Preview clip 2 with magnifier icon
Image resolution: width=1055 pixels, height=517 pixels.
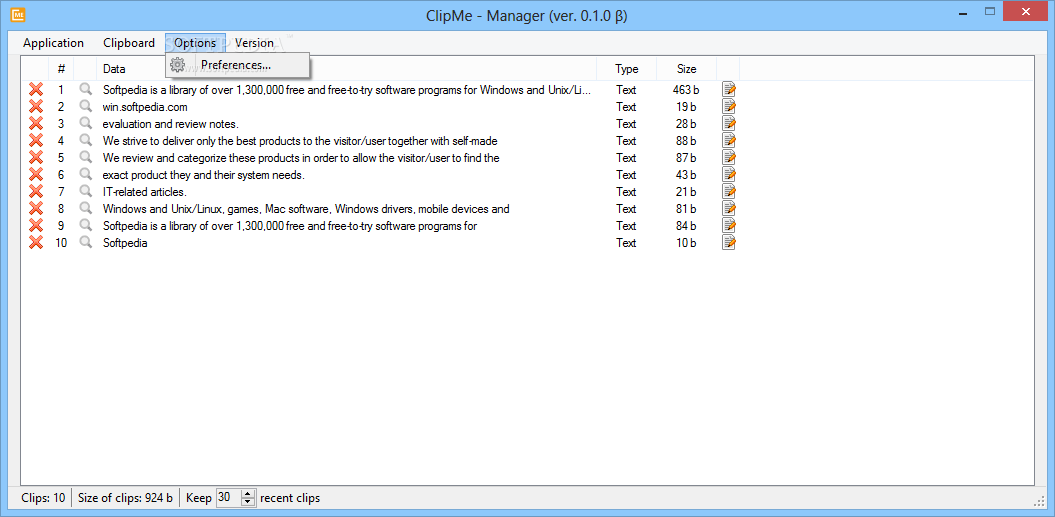(x=86, y=107)
